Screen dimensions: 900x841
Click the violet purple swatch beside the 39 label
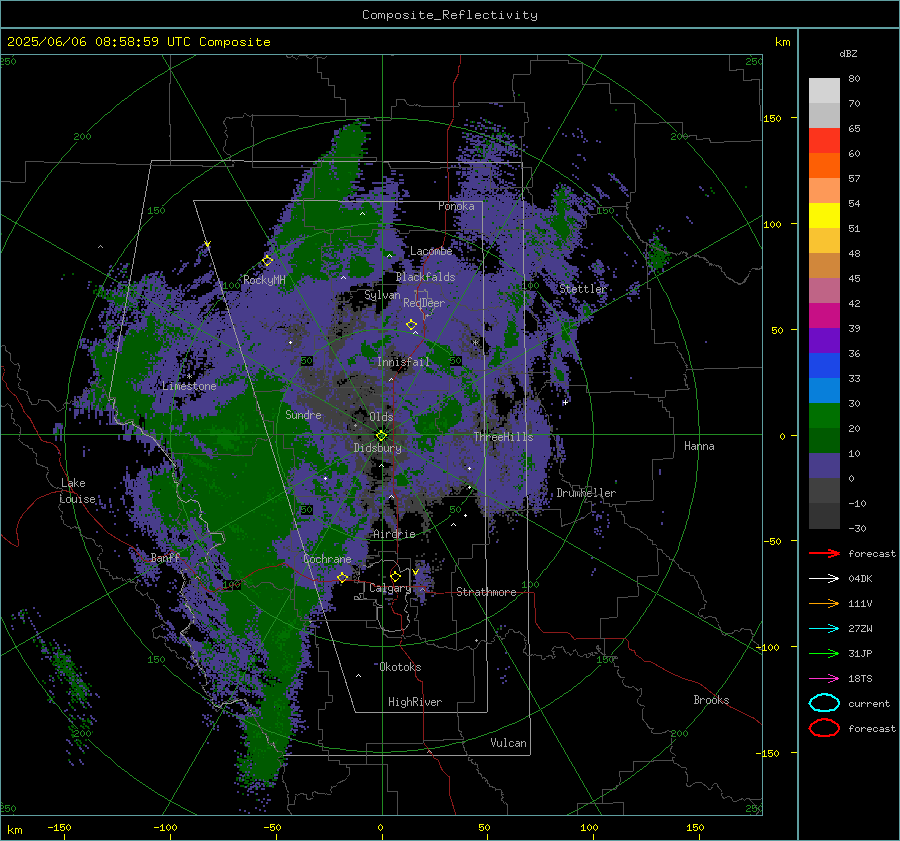[824, 341]
